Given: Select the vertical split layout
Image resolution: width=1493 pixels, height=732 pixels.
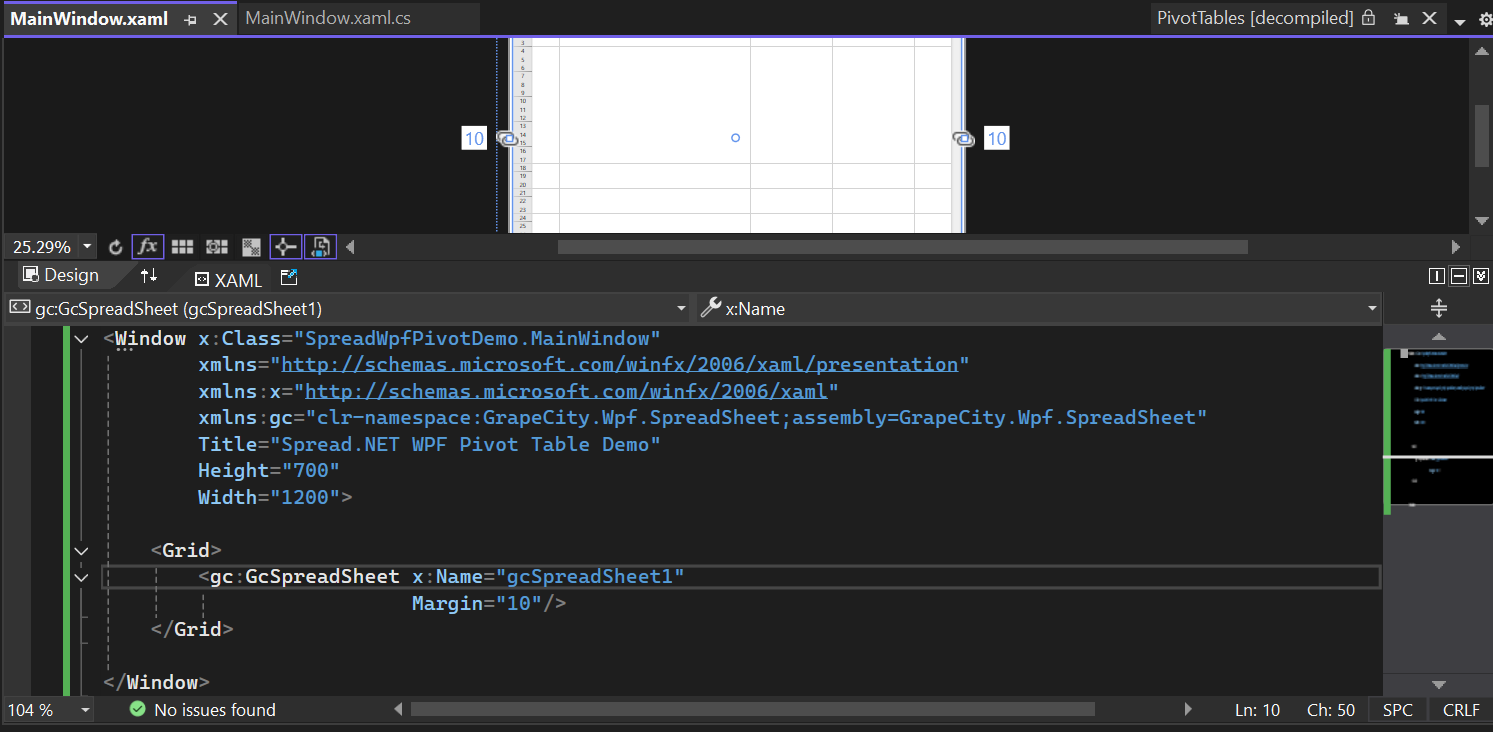Looking at the screenshot, I should [1437, 277].
